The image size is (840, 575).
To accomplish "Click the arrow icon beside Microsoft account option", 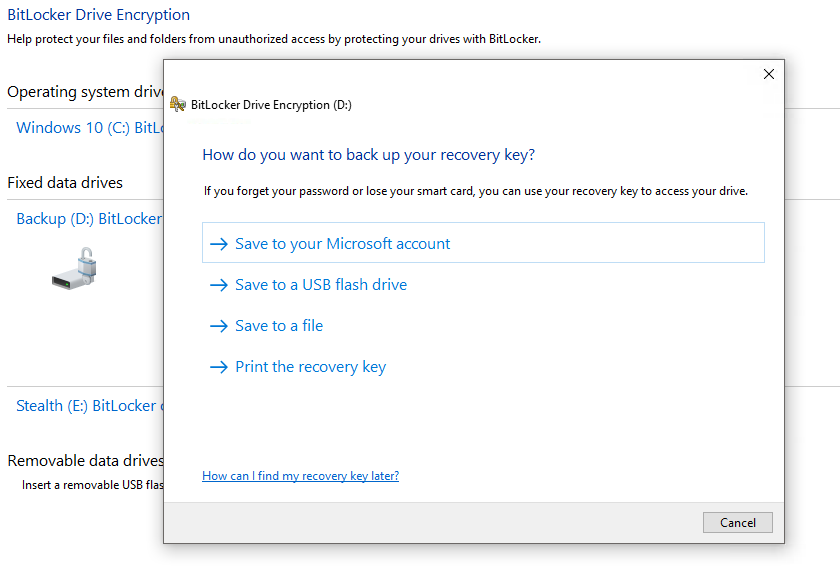I will coord(219,244).
